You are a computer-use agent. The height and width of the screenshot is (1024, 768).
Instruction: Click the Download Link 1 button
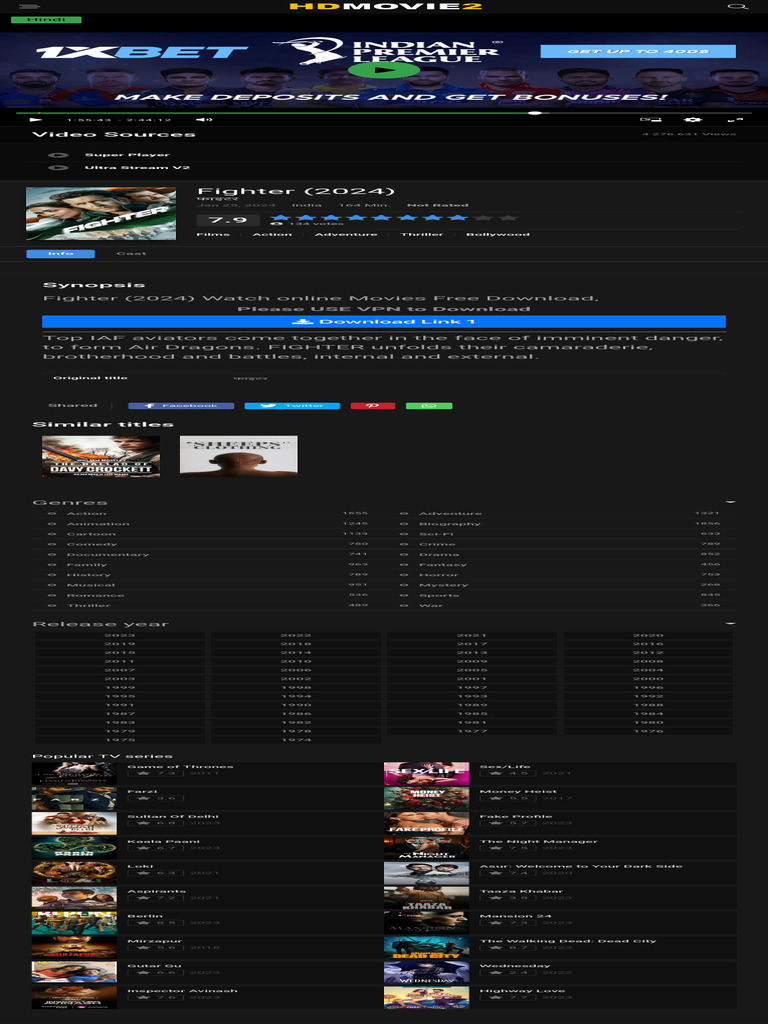[x=384, y=322]
